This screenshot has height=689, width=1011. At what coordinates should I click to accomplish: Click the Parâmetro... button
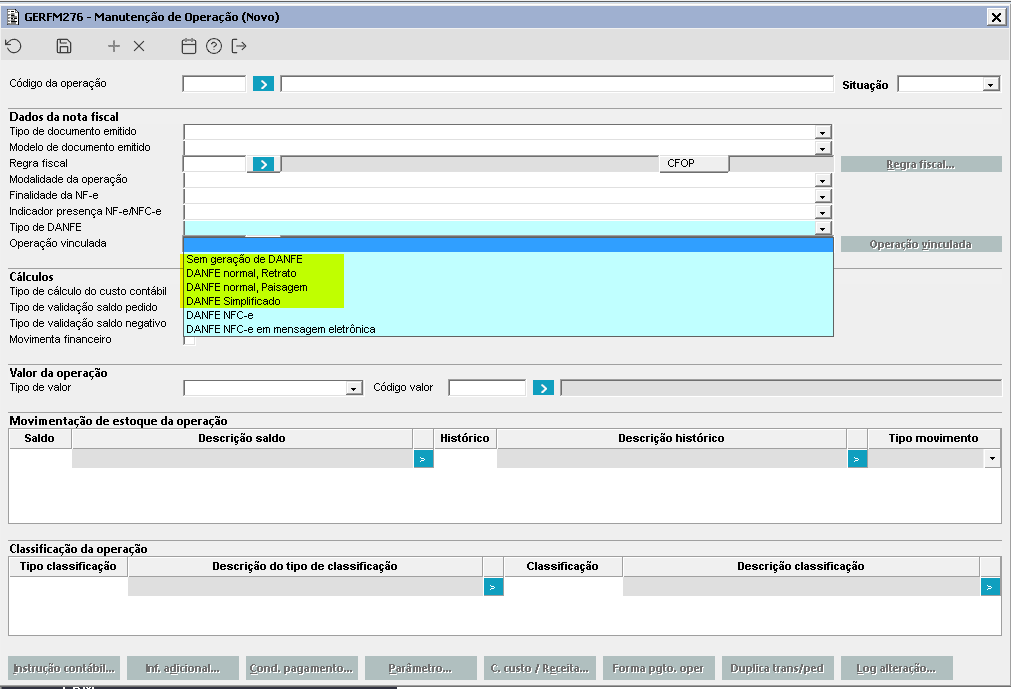click(x=420, y=668)
